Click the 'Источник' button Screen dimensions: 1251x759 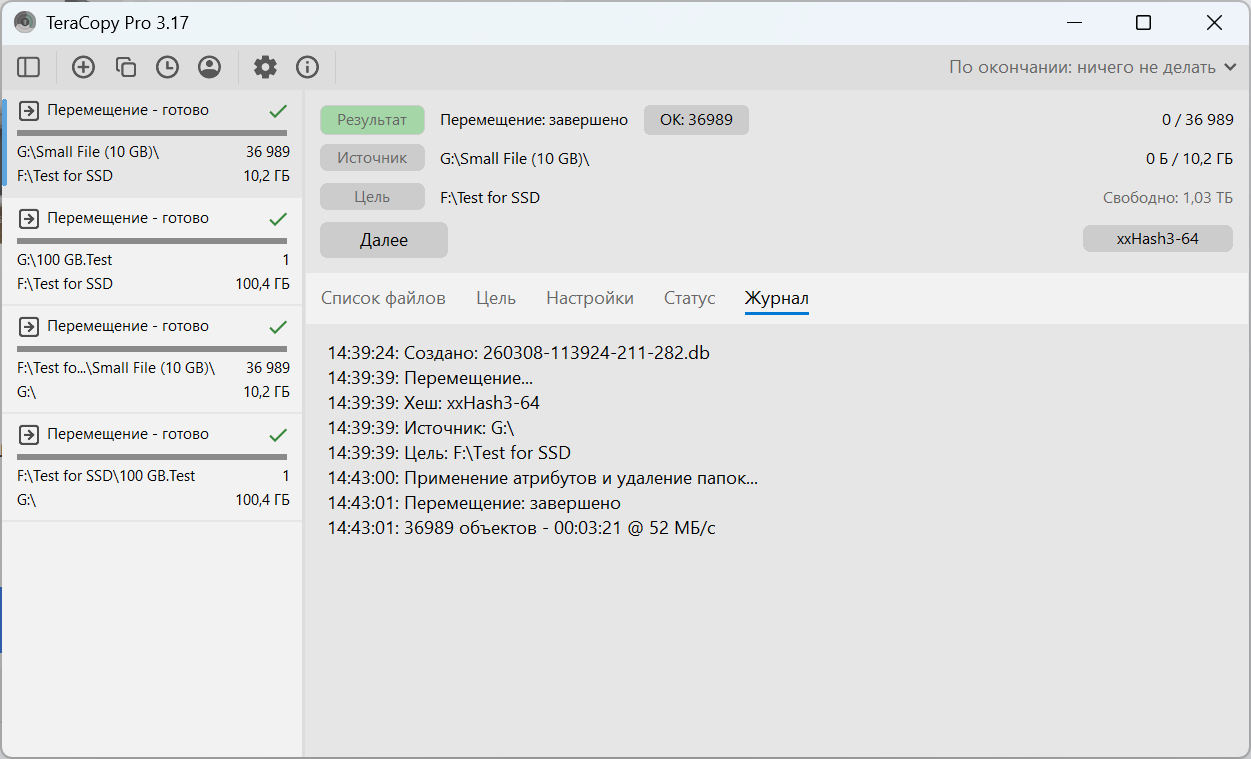(372, 158)
